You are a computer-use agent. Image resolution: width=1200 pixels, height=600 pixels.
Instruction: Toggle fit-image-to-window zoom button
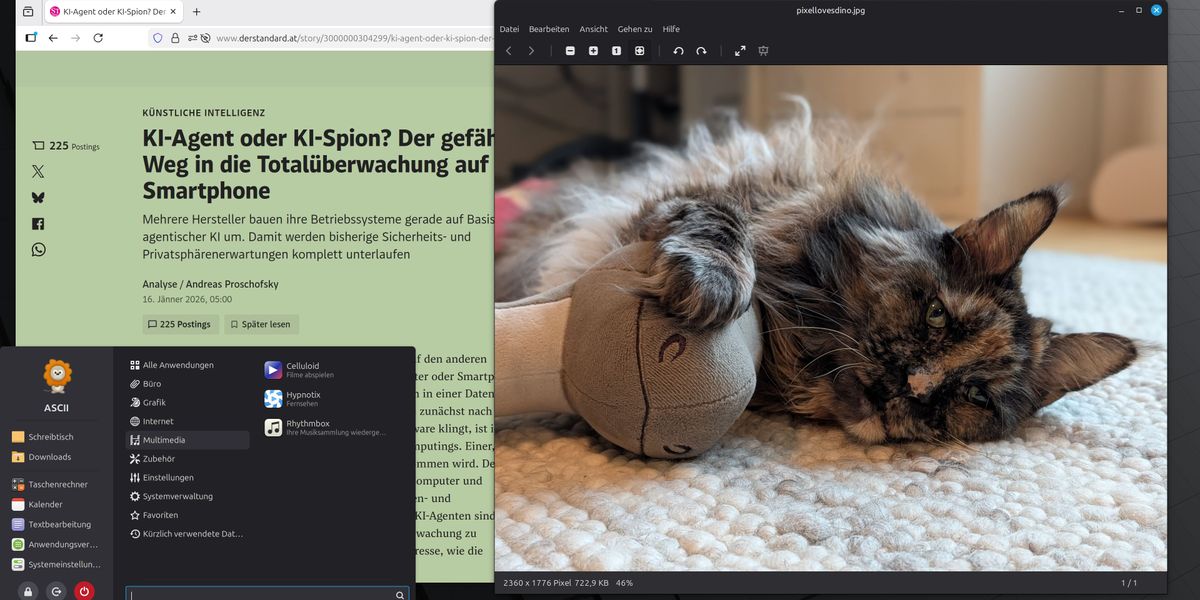click(x=639, y=51)
